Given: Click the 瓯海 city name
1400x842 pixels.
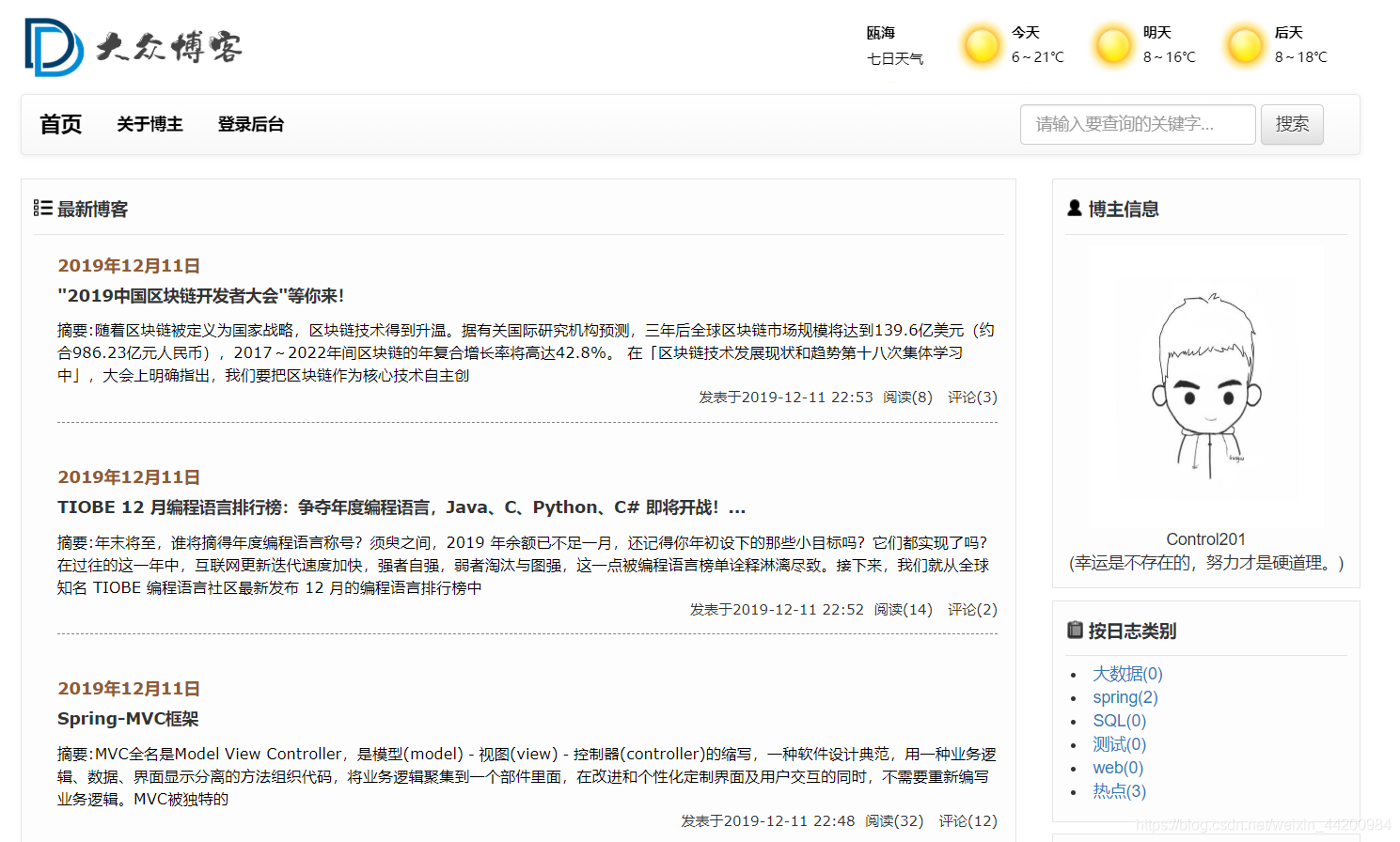Looking at the screenshot, I should pyautogui.click(x=881, y=33).
